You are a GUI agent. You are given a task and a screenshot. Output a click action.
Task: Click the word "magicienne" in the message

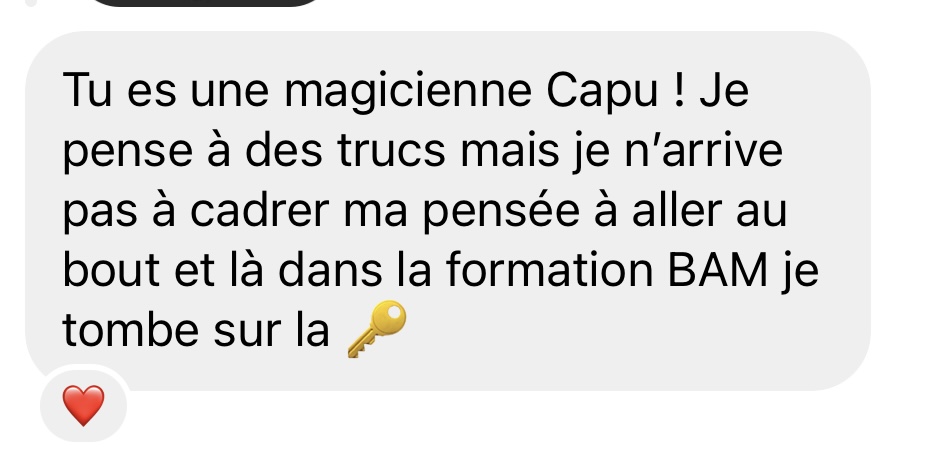[408, 92]
